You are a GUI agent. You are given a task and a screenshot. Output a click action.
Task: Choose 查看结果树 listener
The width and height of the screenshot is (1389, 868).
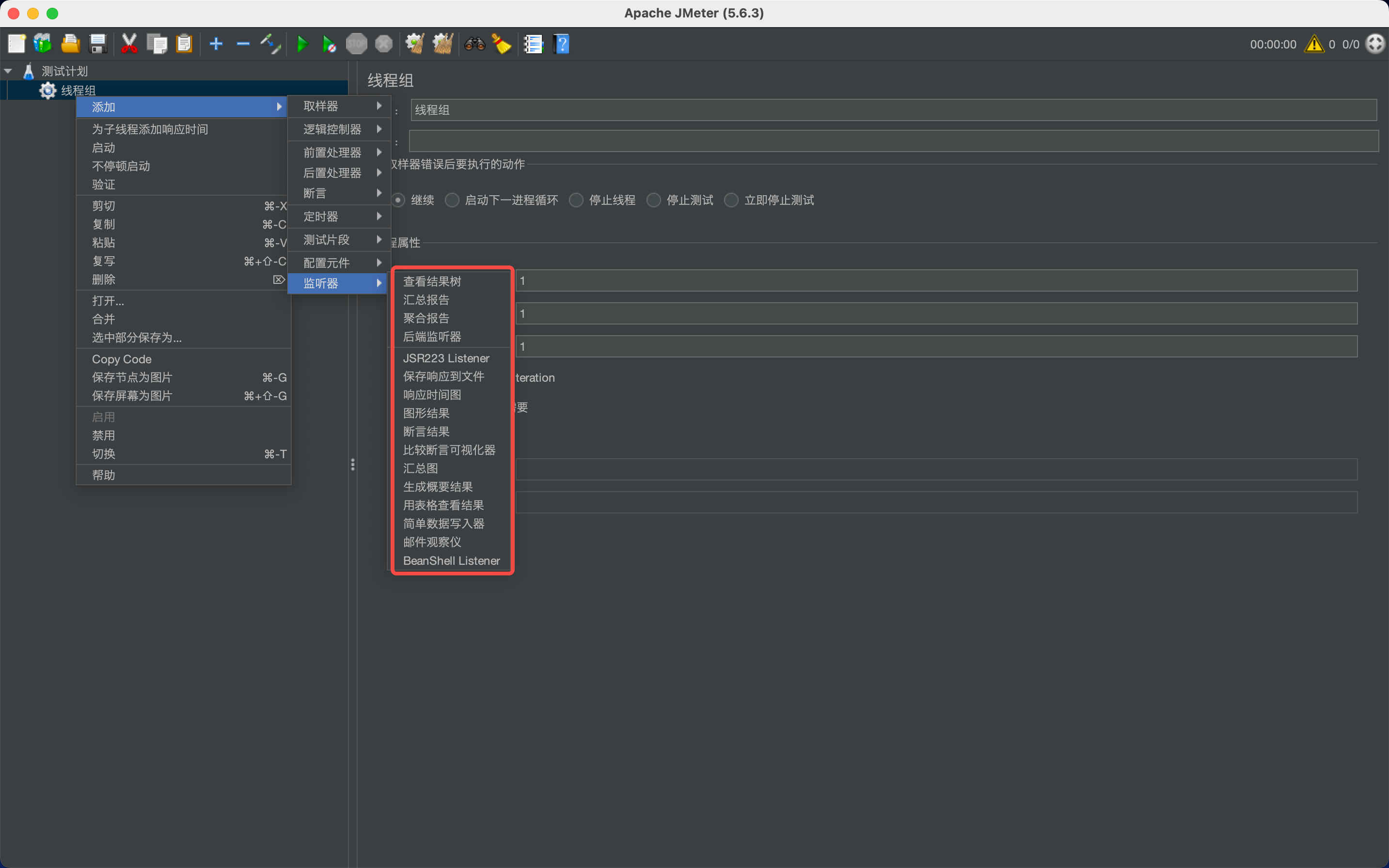453,281
